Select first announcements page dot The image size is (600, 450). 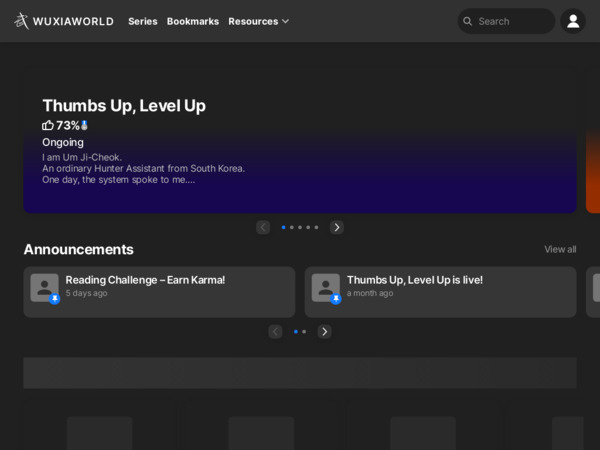pos(296,332)
